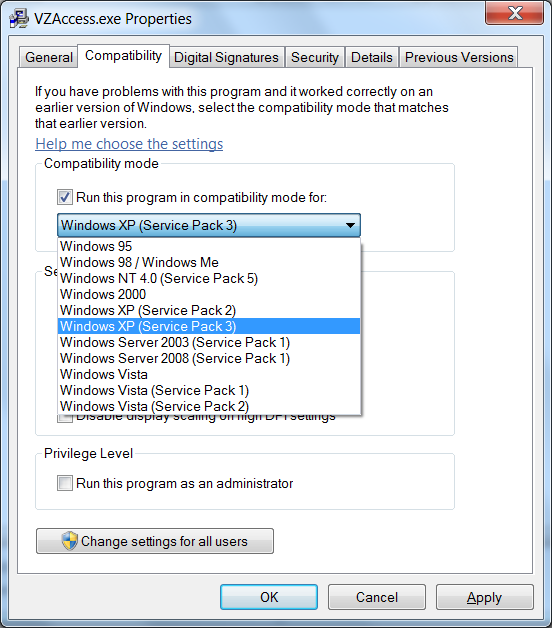Close the Properties dialog with the X
The image size is (552, 628).
tap(515, 12)
